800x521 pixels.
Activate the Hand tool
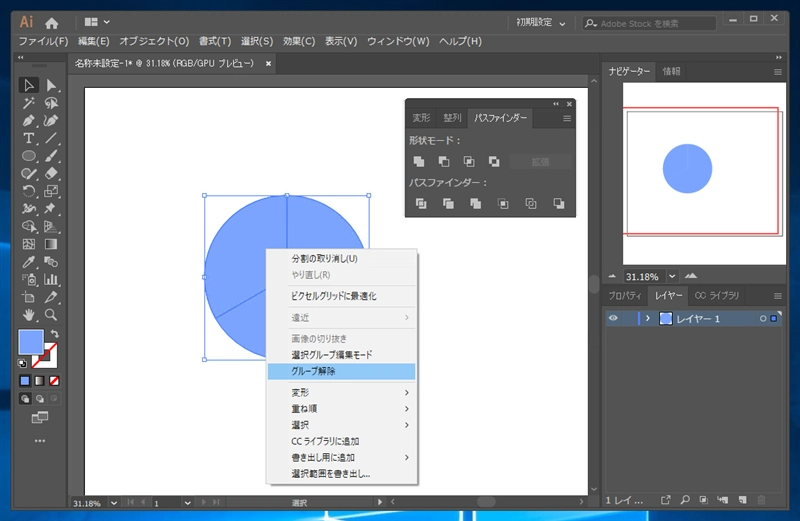tap(29, 315)
